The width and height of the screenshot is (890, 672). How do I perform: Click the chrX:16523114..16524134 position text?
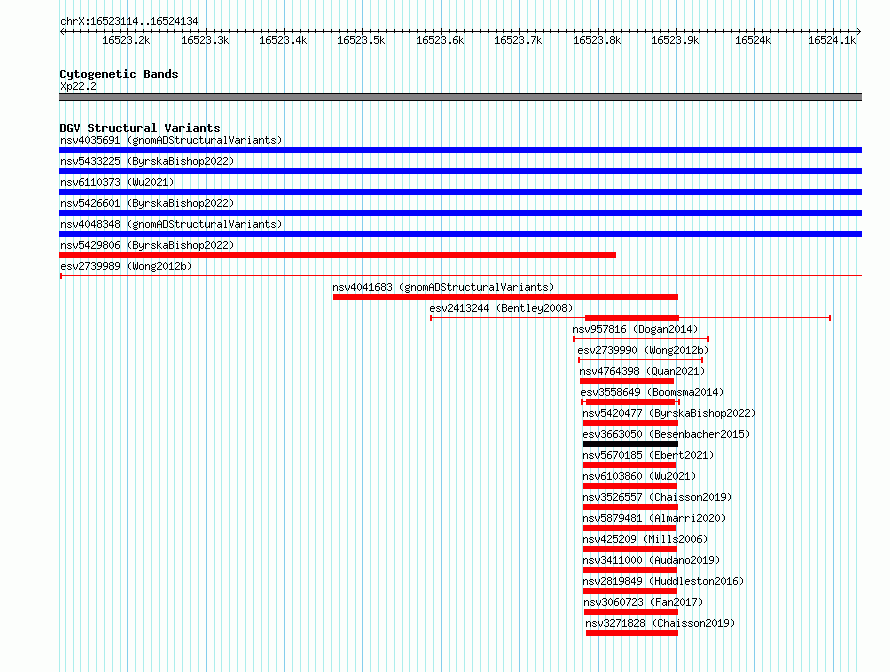tap(129, 22)
